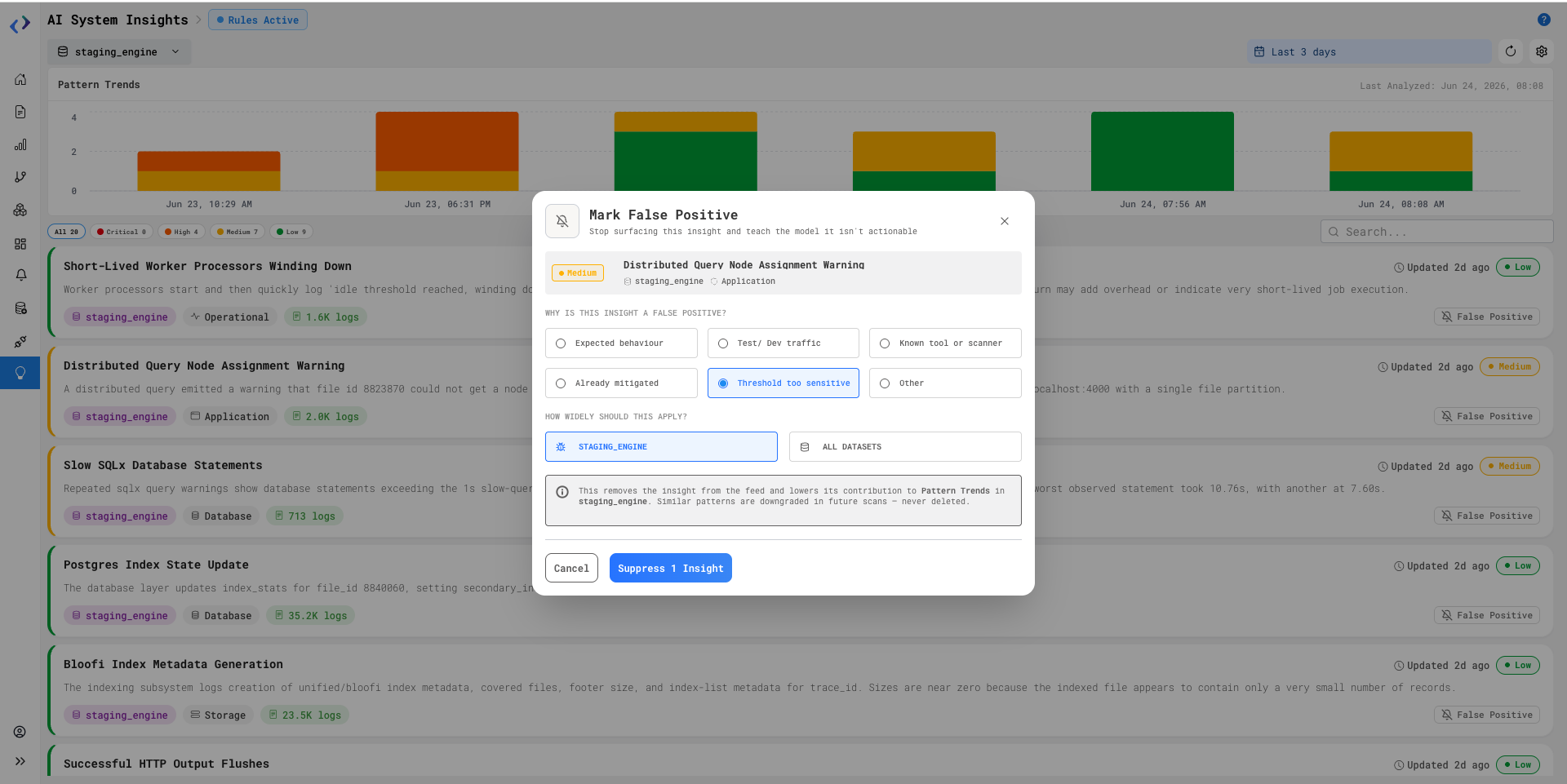Open the staging_engine dataset dropdown
This screenshot has height=784, width=1567.
119,51
